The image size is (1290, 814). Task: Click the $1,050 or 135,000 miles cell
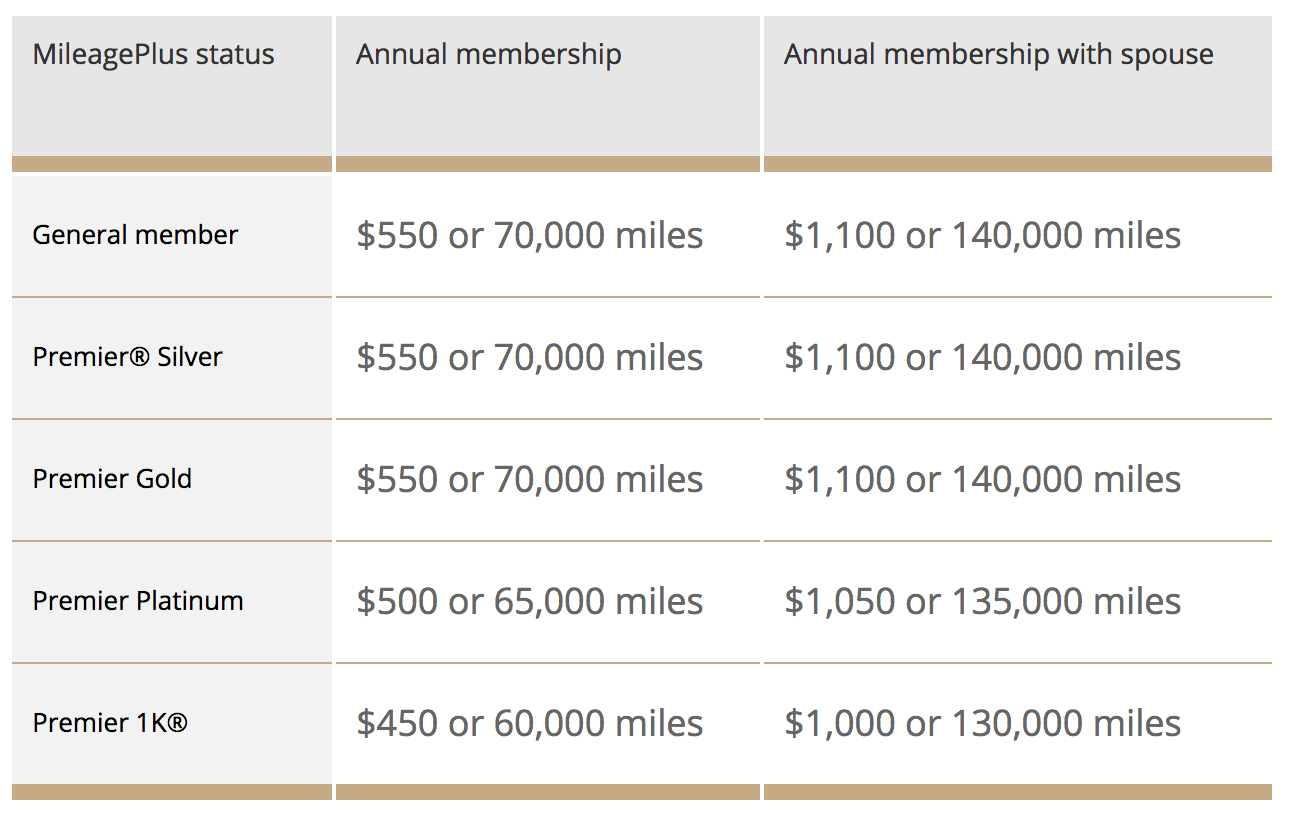pyautogui.click(x=982, y=602)
